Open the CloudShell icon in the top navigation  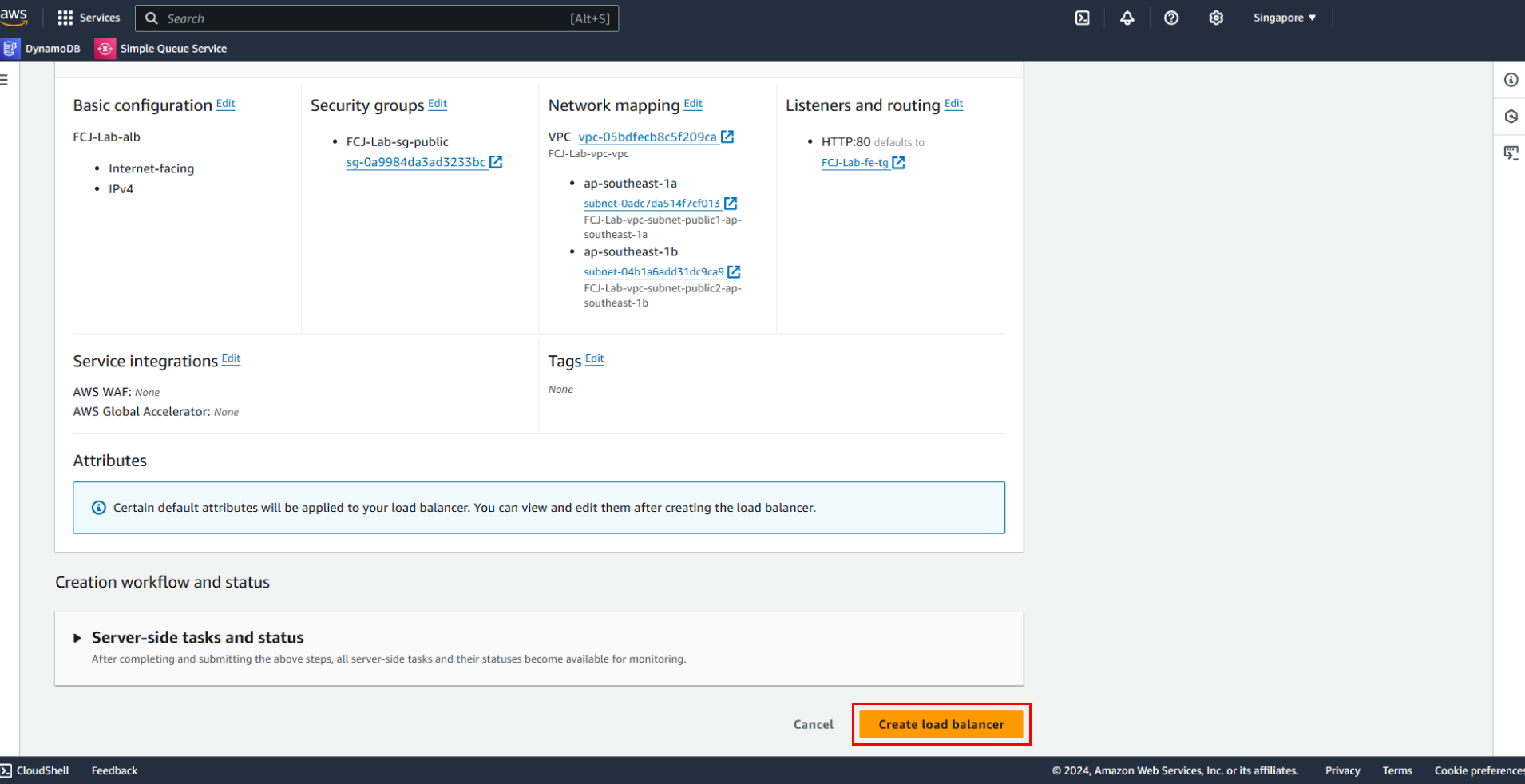point(1082,18)
